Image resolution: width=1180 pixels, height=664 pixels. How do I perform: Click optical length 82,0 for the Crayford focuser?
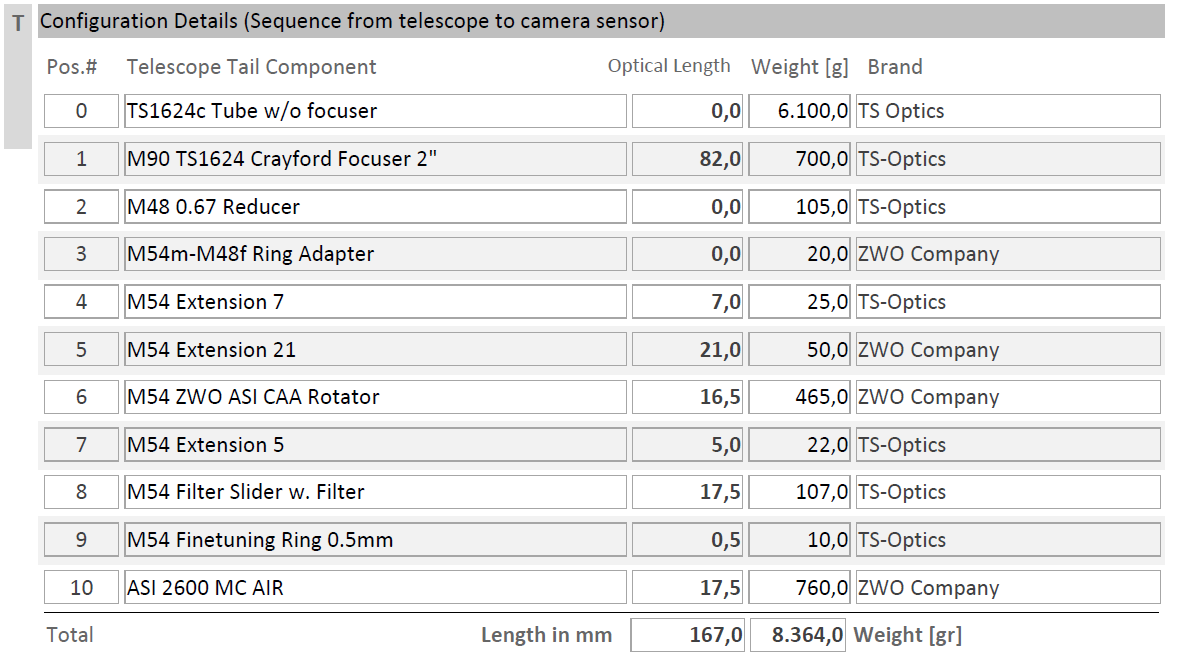coord(687,159)
